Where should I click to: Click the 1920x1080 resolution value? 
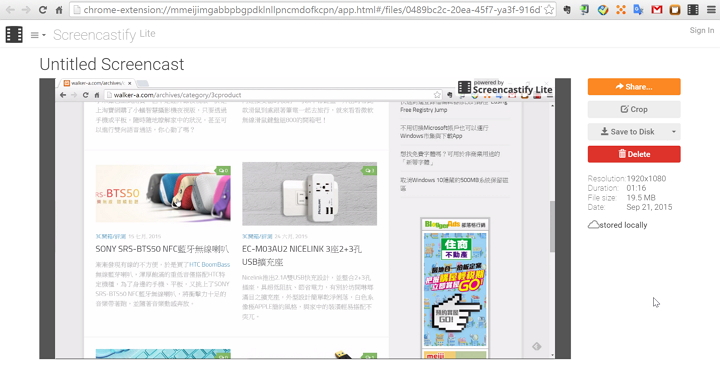point(646,179)
